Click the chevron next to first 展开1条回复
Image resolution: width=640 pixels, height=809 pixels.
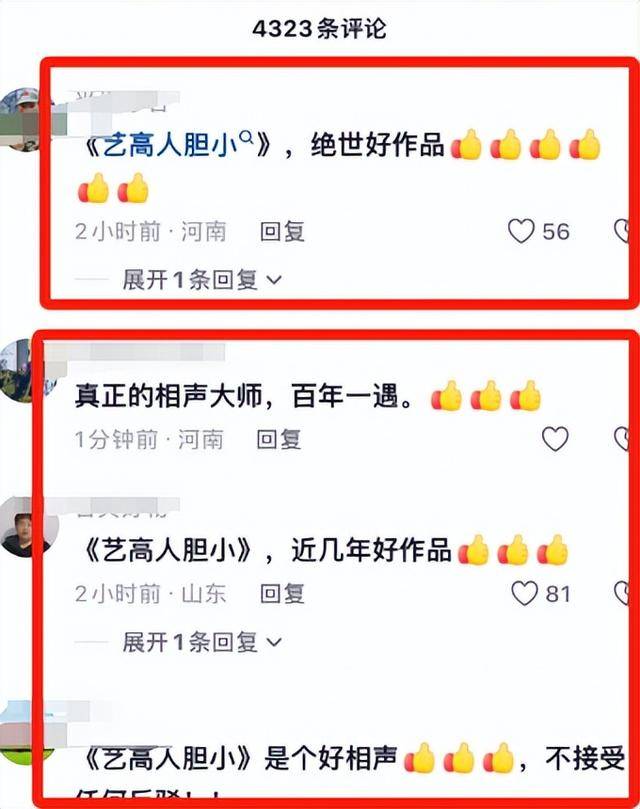pyautogui.click(x=274, y=281)
